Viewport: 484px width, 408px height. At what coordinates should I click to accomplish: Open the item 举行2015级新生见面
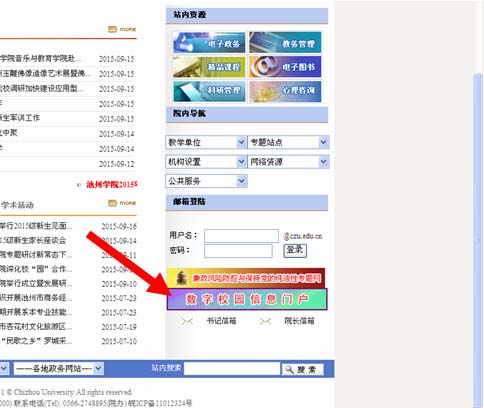point(36,226)
